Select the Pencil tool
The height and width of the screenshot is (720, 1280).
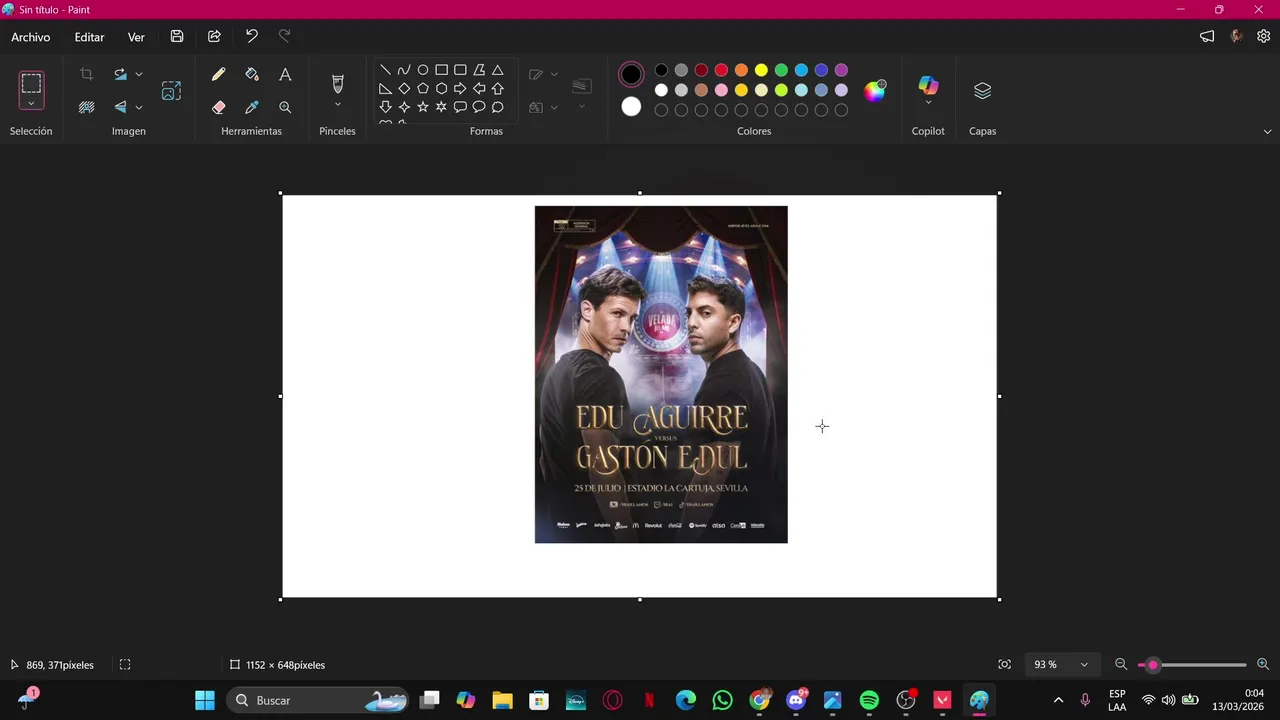(218, 75)
